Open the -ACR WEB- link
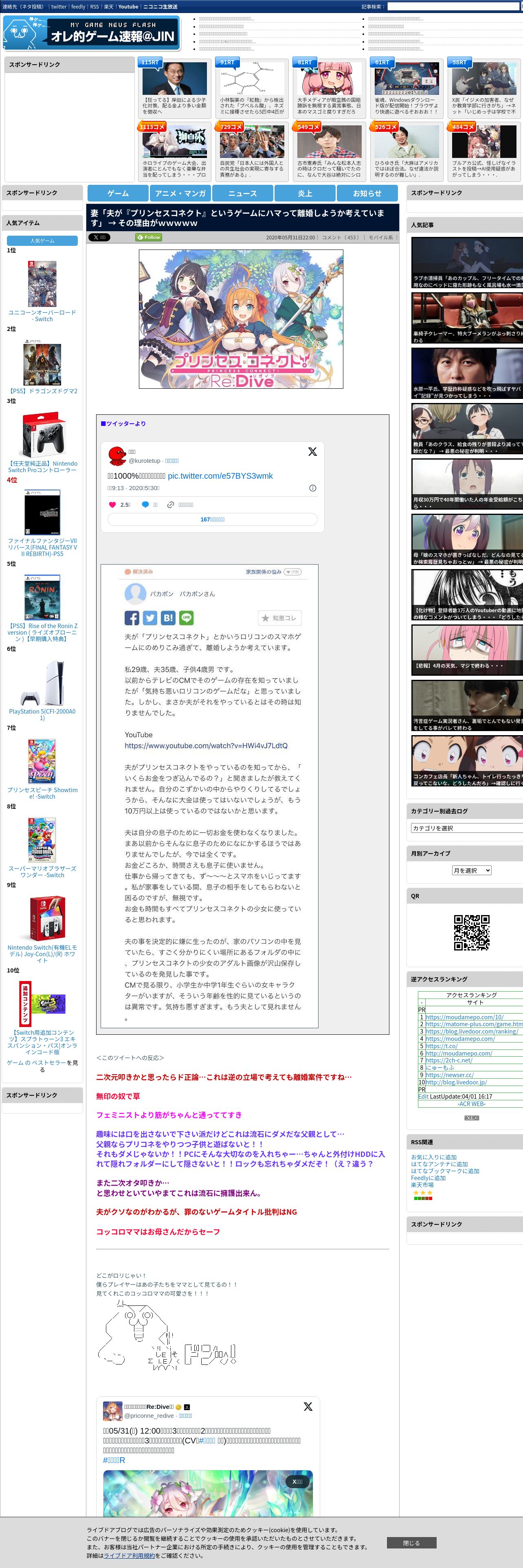Screen dimensions: 523x1568 tap(471, 1104)
